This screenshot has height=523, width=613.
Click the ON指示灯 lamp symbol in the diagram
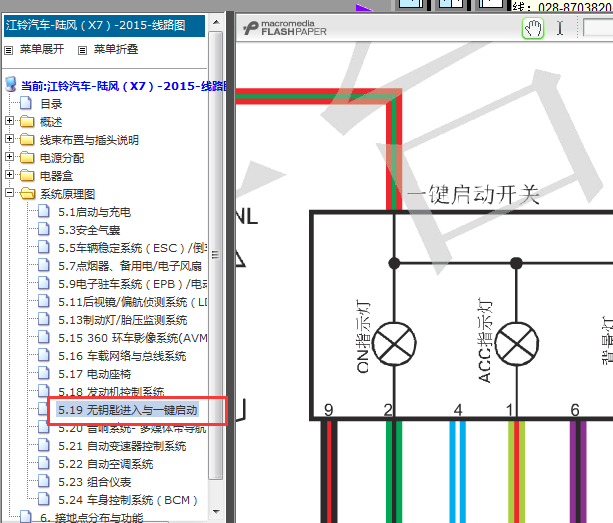(394, 344)
